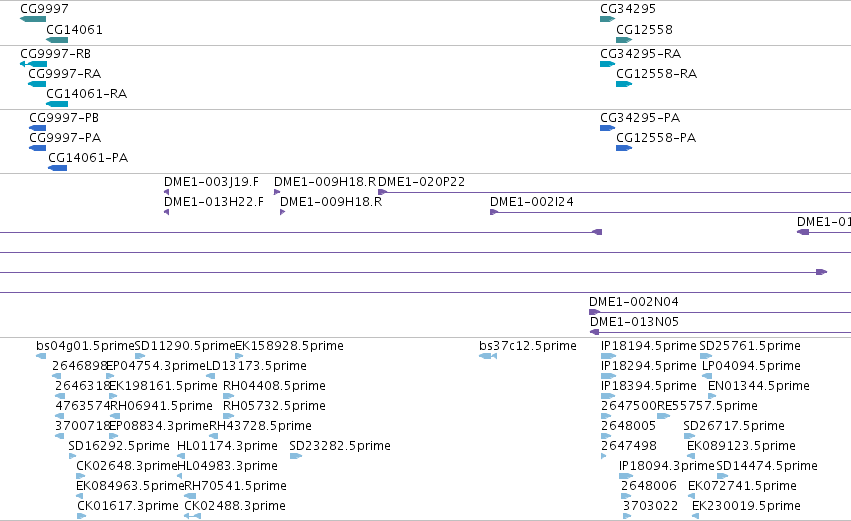Select EST HL04983.3prime
Screen dimensions: 851x521
227,466
